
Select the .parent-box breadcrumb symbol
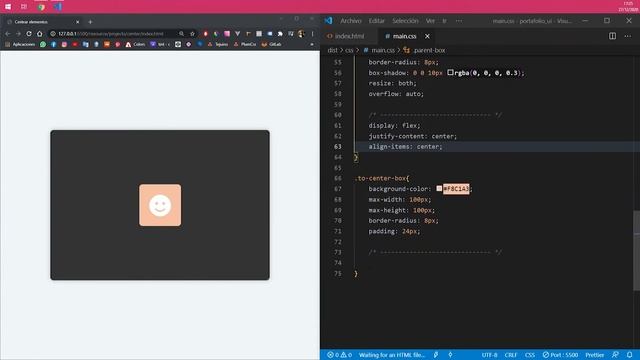[x=424, y=50]
